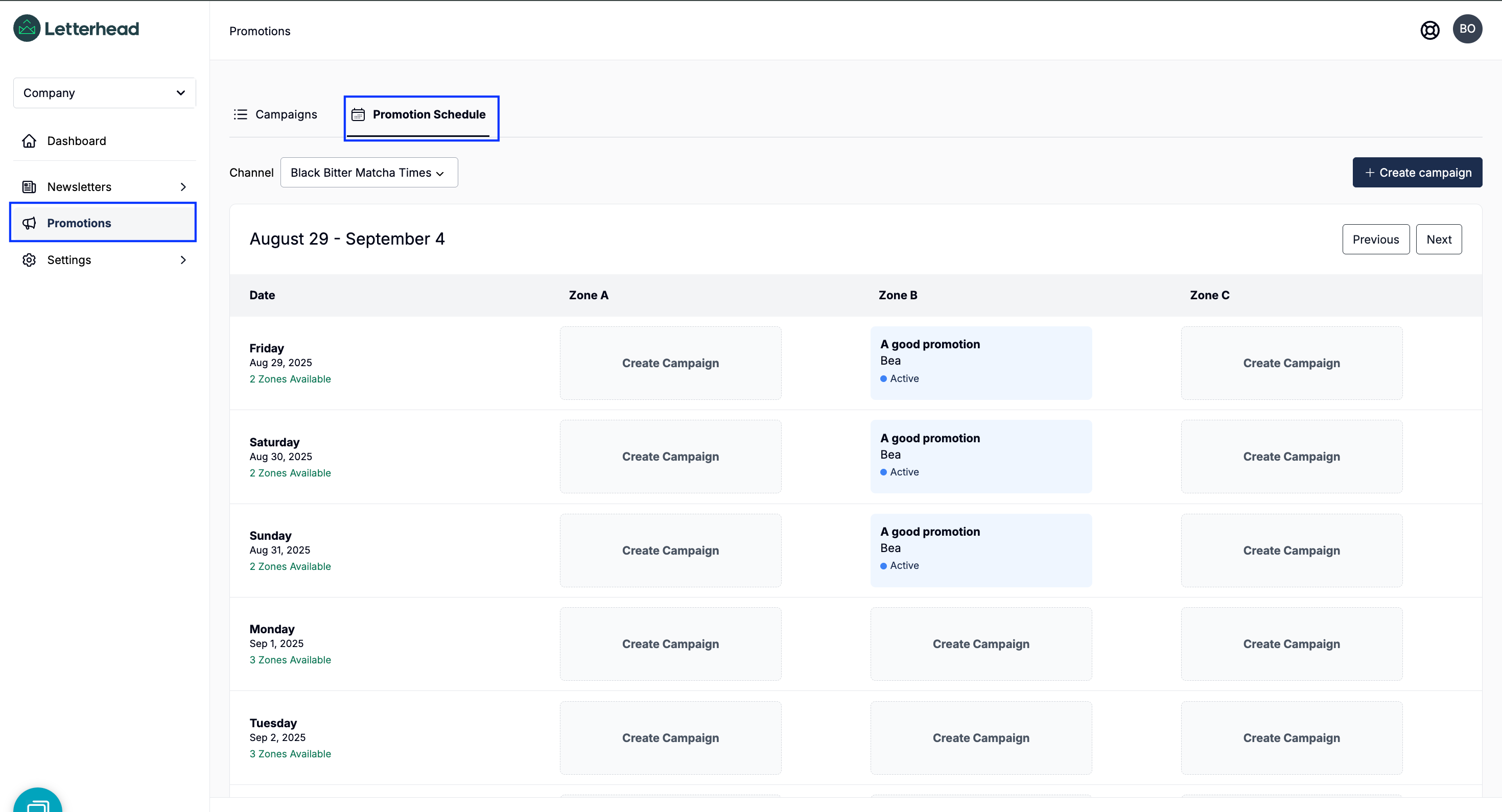Click Monday's 3 Zones Available text
Image resolution: width=1502 pixels, height=812 pixels.
(x=290, y=660)
